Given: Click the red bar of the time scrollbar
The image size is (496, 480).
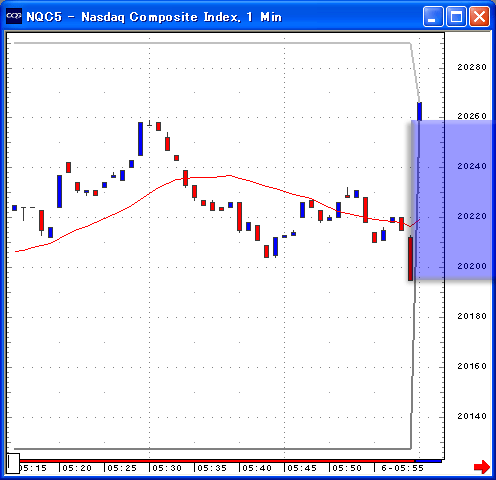Looking at the screenshot, I should [217, 461].
